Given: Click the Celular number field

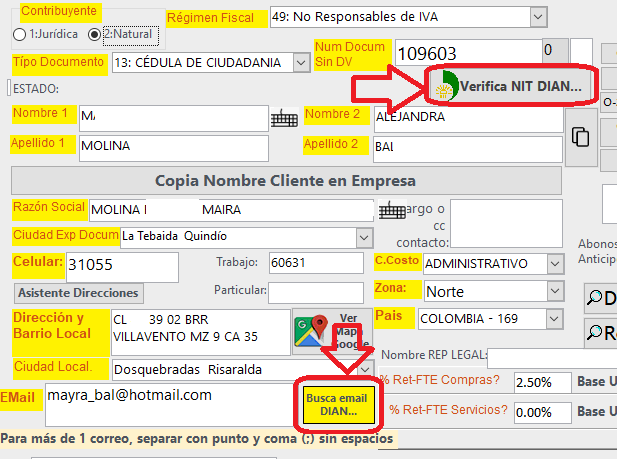Looking at the screenshot, I should [120, 266].
